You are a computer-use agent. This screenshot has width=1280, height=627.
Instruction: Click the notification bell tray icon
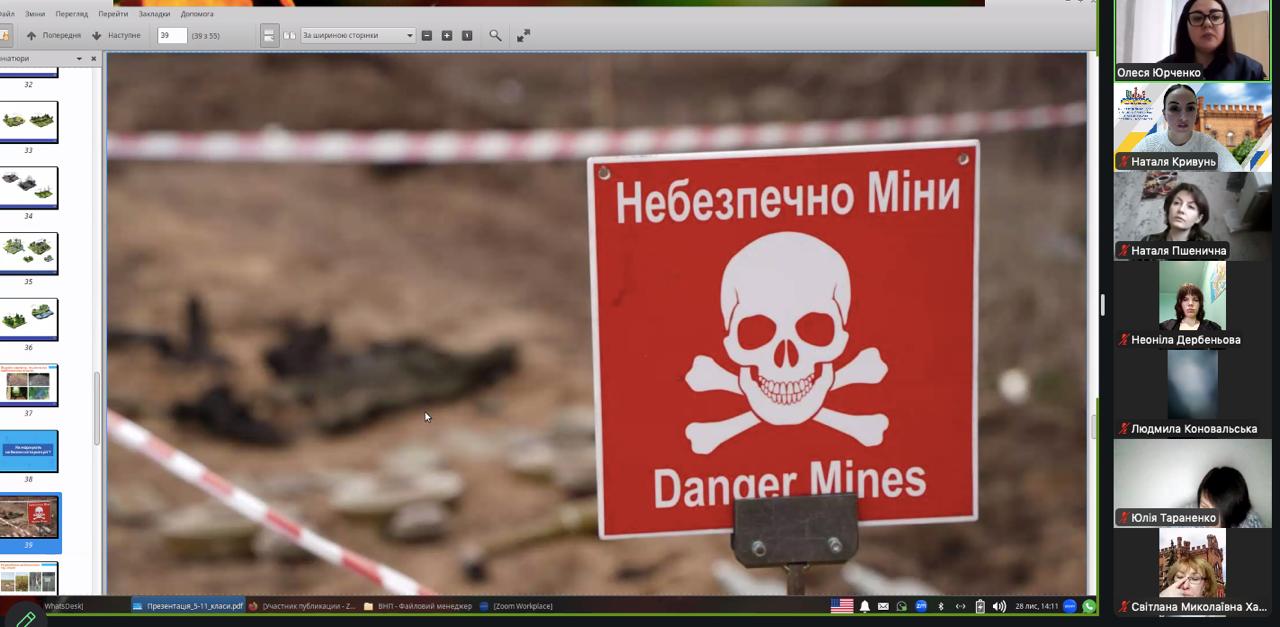pos(865,606)
